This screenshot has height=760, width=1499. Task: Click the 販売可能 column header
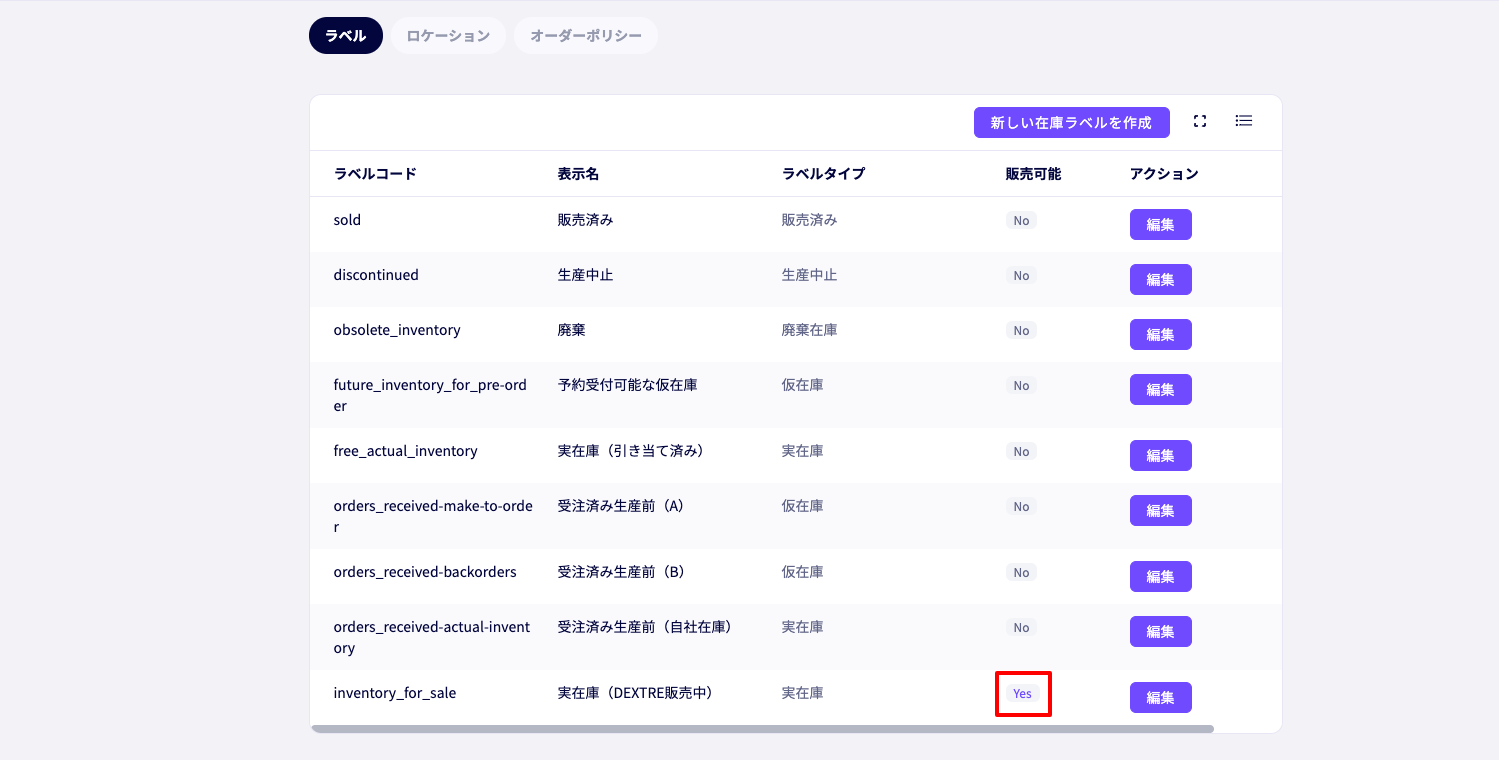point(1033,174)
